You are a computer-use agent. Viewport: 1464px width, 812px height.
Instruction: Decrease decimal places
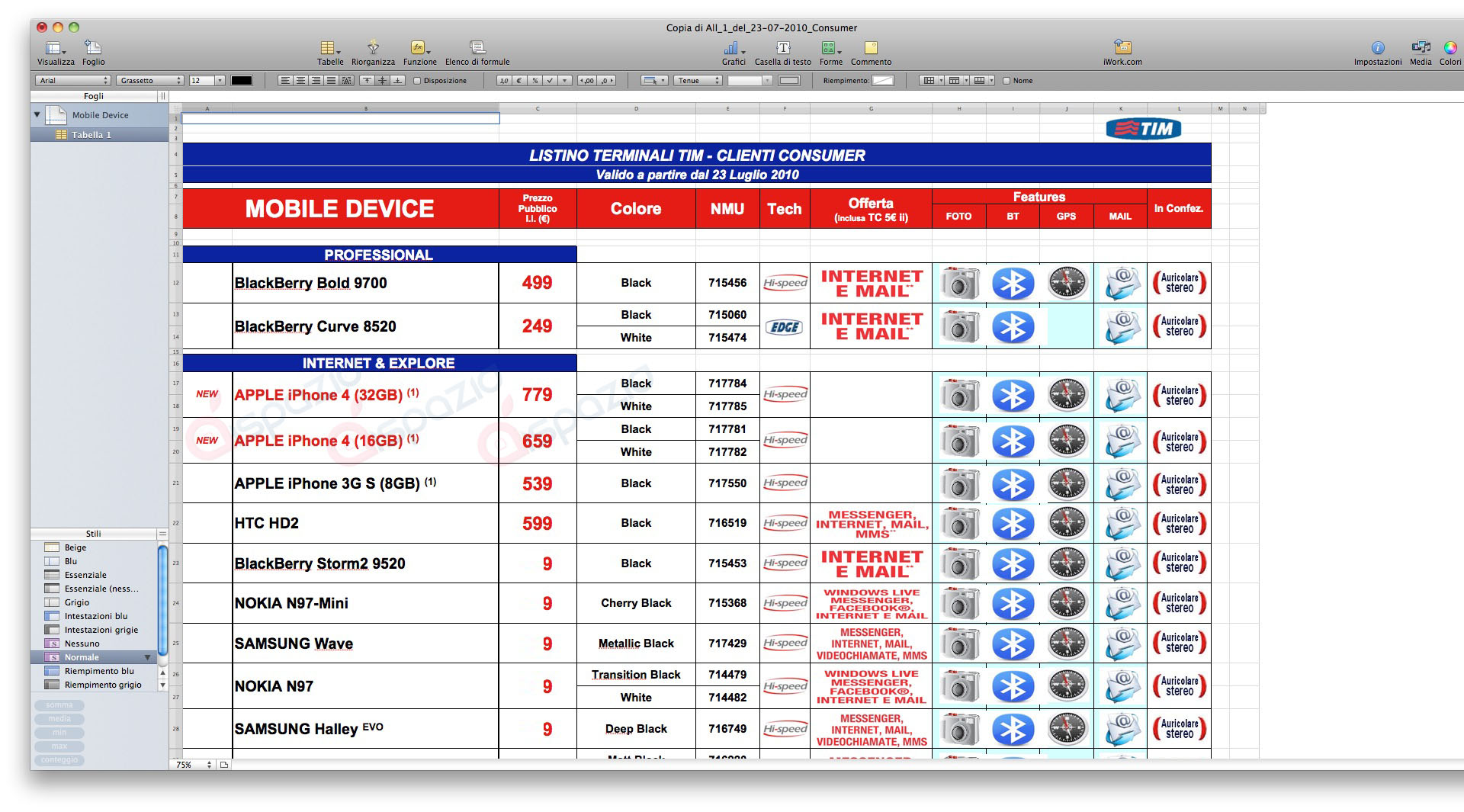click(607, 80)
